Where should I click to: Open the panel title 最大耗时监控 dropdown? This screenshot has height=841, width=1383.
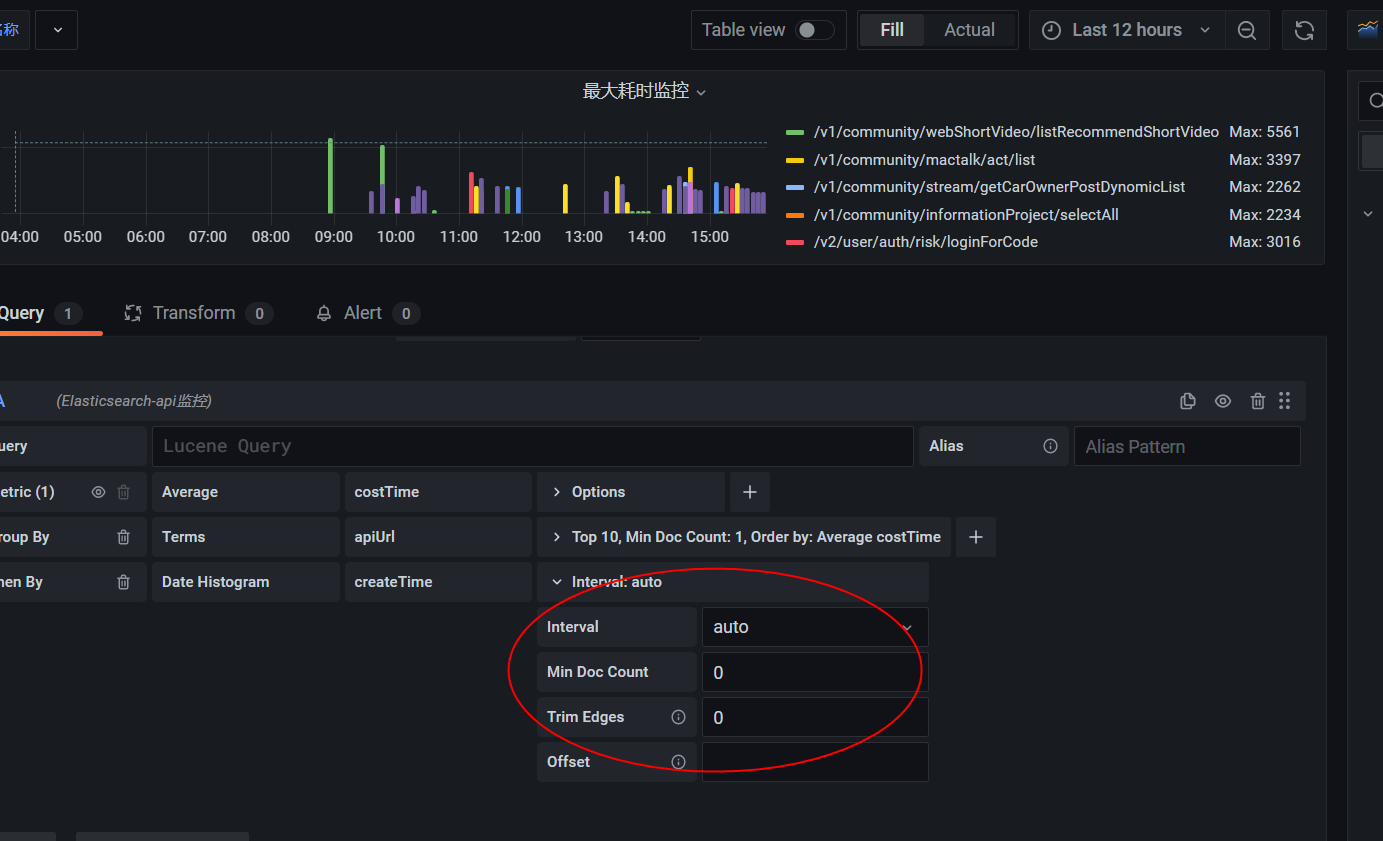[x=644, y=91]
